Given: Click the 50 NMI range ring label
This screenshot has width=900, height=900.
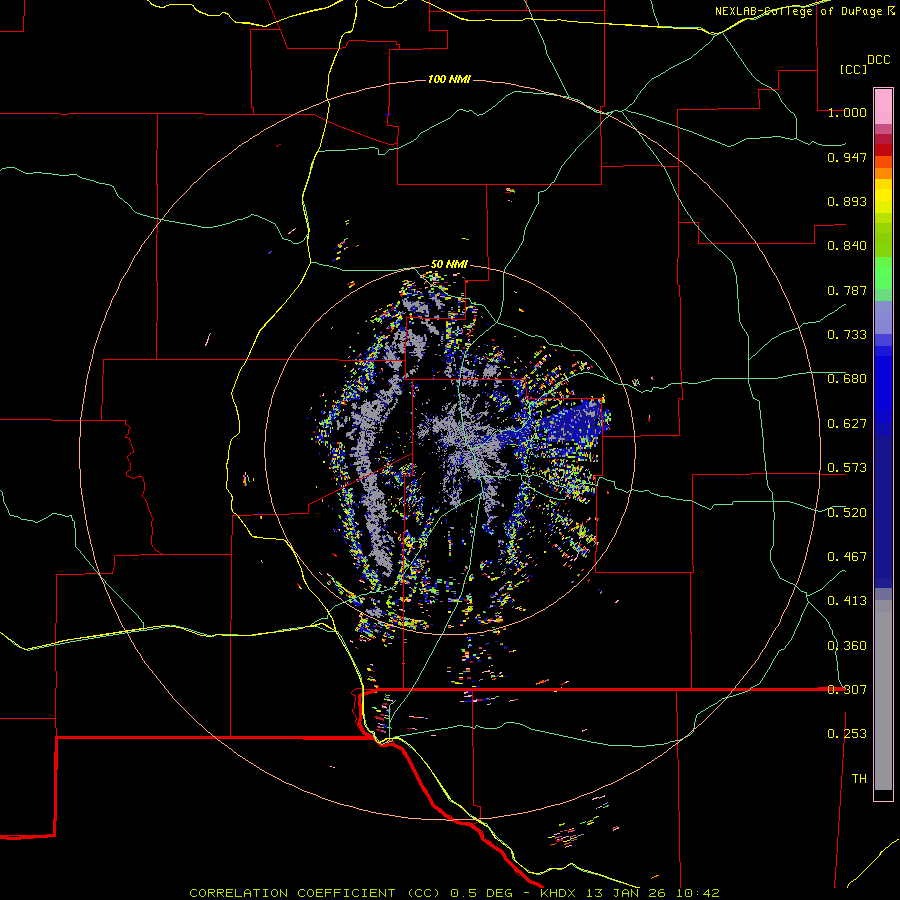Looking at the screenshot, I should 449,265.
